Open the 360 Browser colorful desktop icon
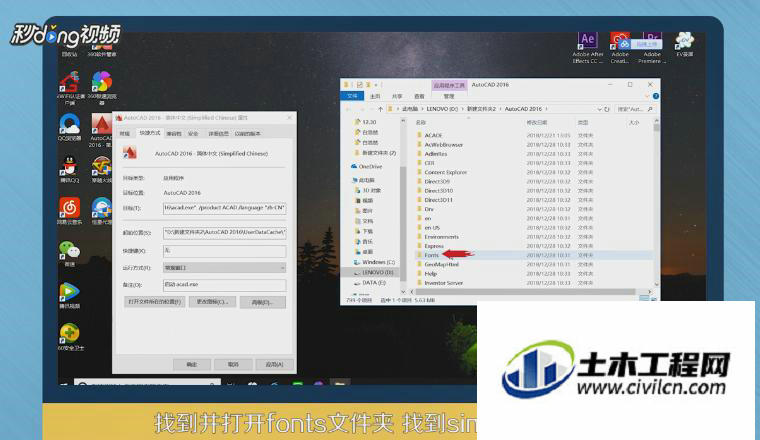The height and width of the screenshot is (440, 760). (x=102, y=87)
